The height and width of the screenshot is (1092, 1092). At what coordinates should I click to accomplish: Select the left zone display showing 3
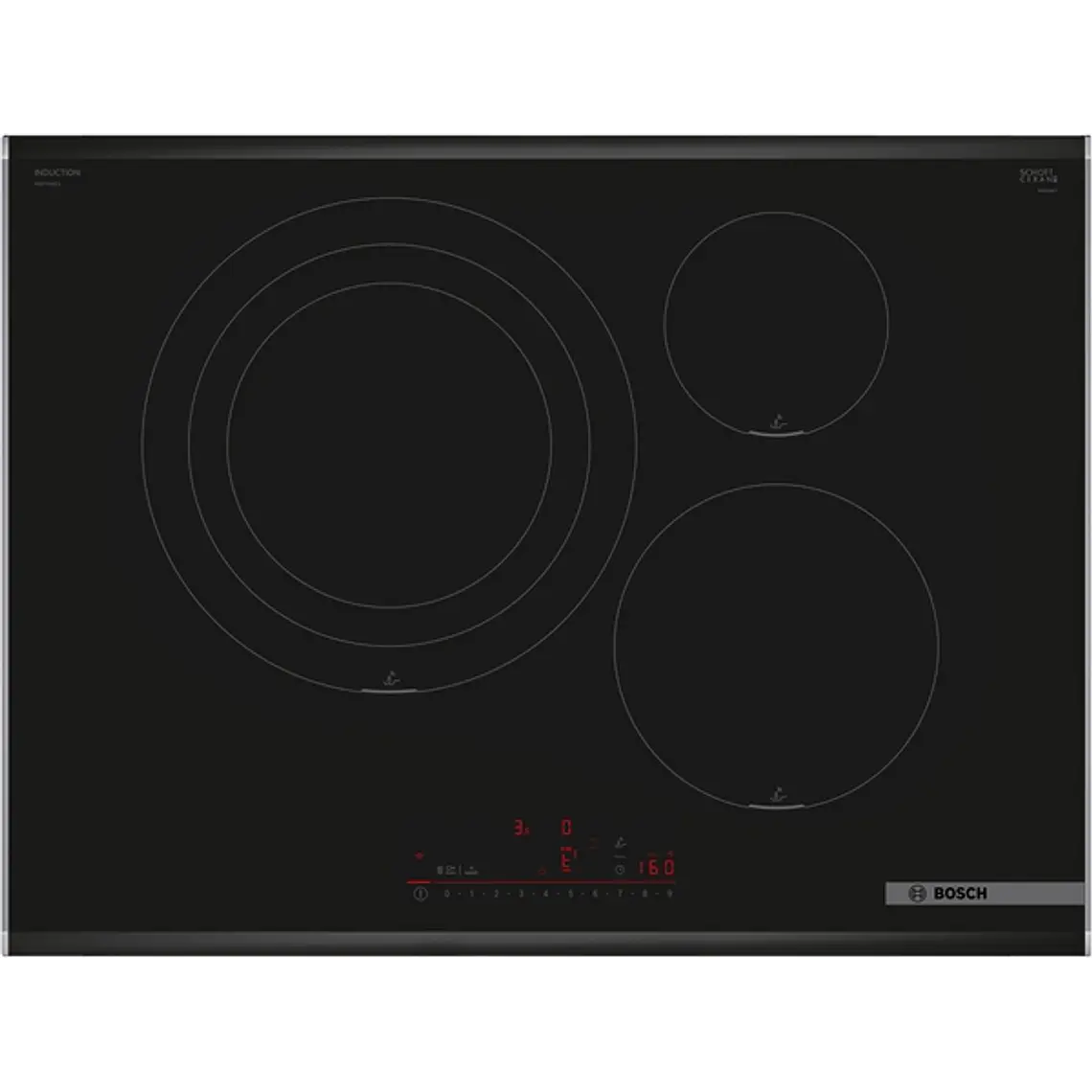520,828
